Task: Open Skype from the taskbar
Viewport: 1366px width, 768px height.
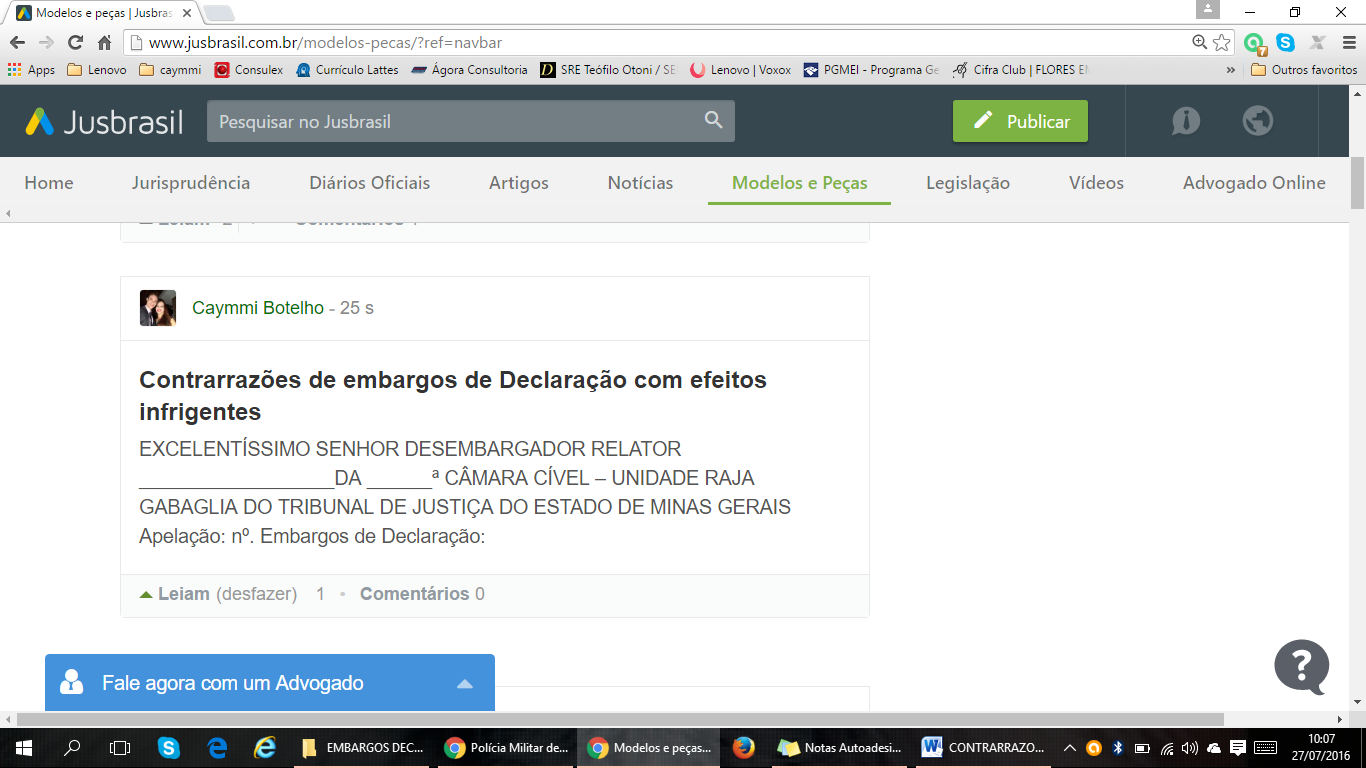Action: [x=168, y=747]
